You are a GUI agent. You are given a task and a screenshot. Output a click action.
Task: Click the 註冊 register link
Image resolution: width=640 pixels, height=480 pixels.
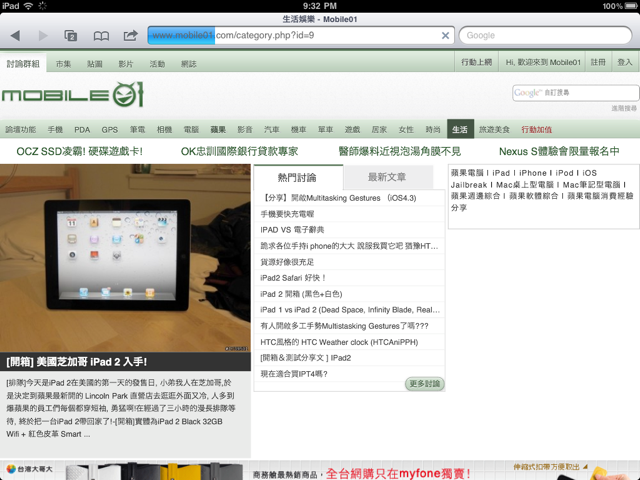[598, 62]
